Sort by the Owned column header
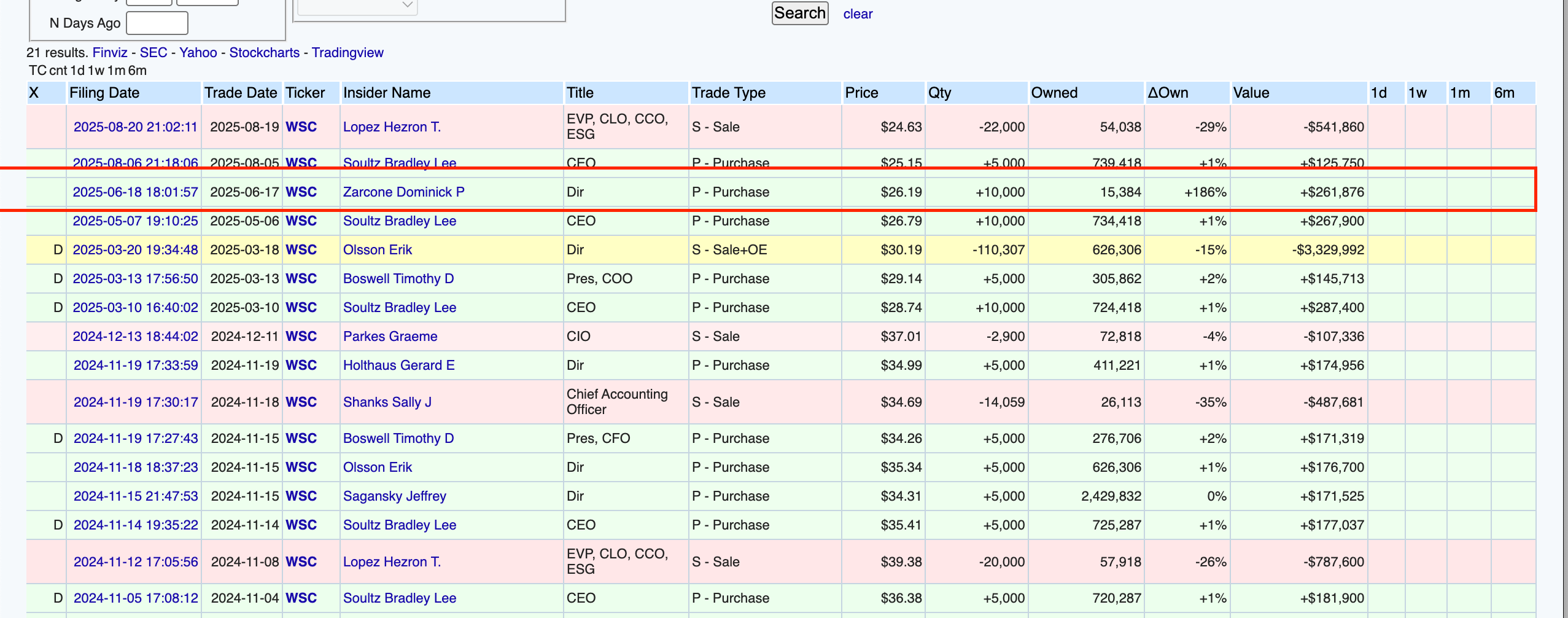This screenshot has width=1568, height=618. [1054, 93]
